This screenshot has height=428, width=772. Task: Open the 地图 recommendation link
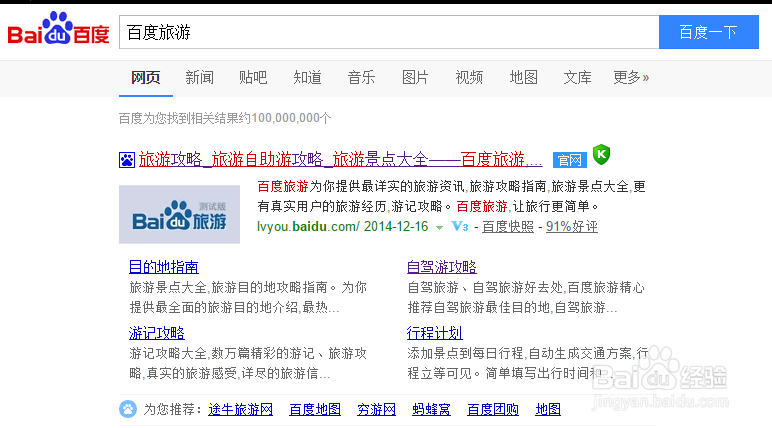(548, 409)
